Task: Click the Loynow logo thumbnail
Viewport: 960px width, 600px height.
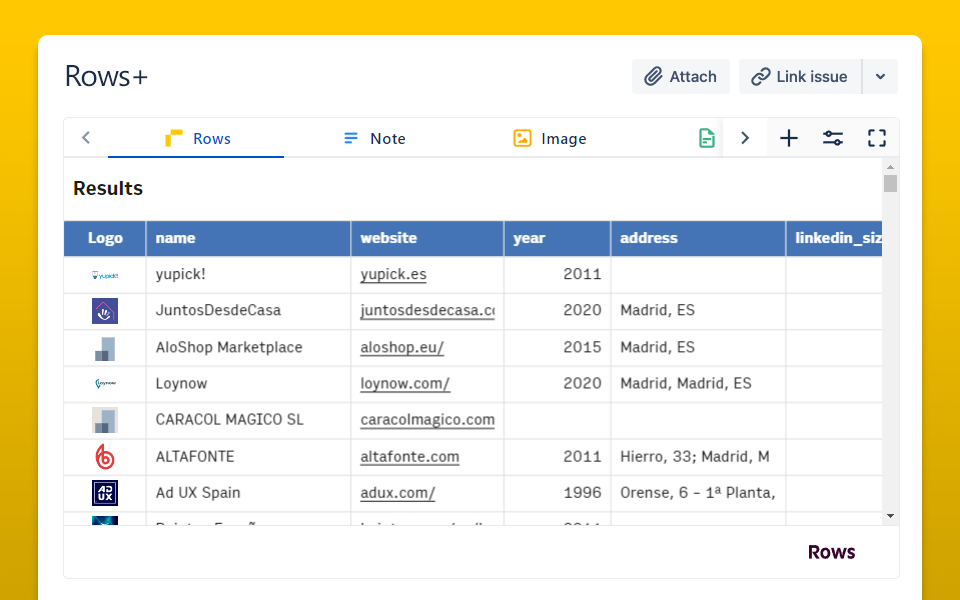Action: (x=105, y=383)
